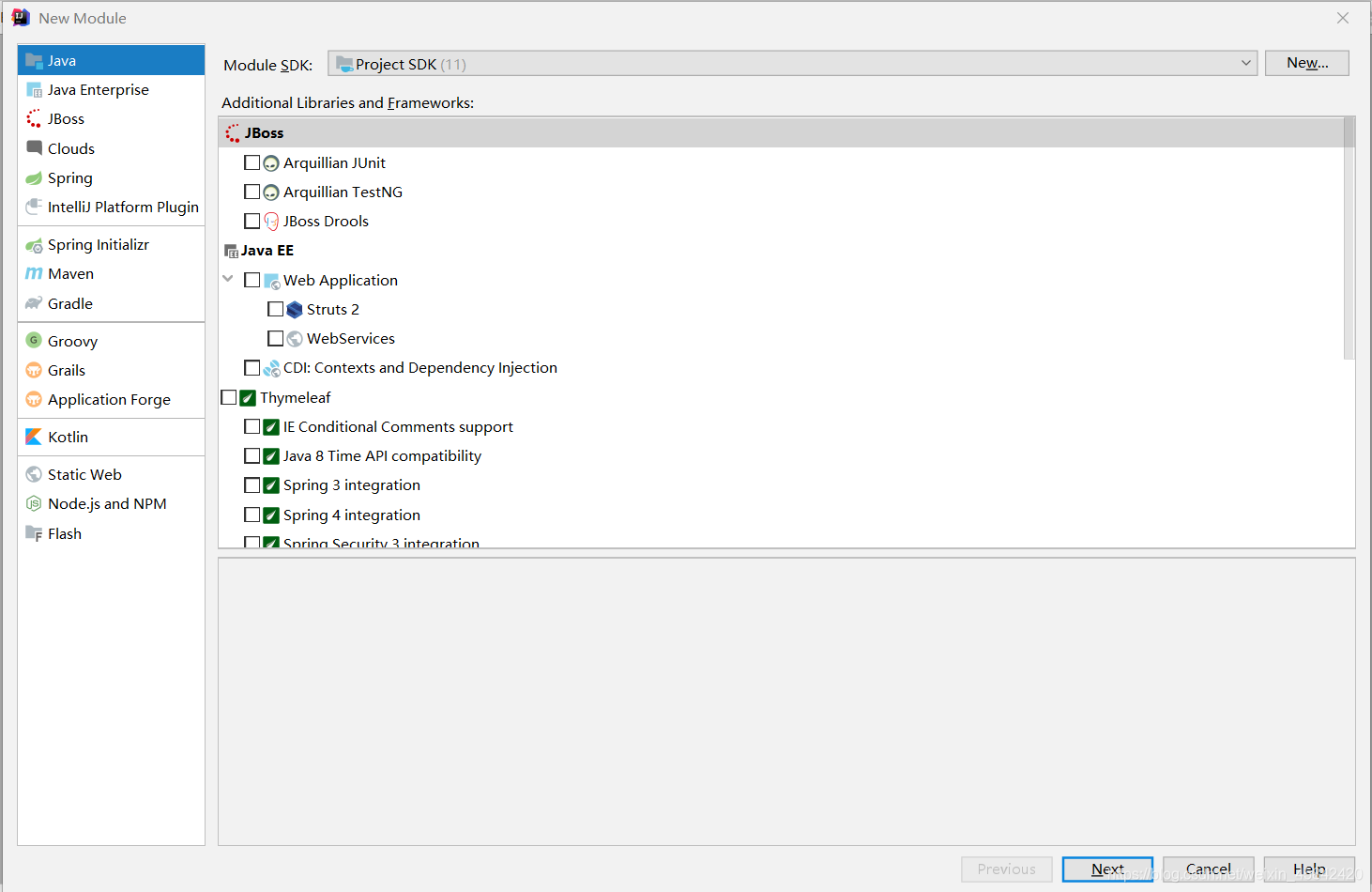This screenshot has width=1372, height=892.
Task: Tick IE Conditional Comments support checkbox
Action: pyautogui.click(x=252, y=426)
